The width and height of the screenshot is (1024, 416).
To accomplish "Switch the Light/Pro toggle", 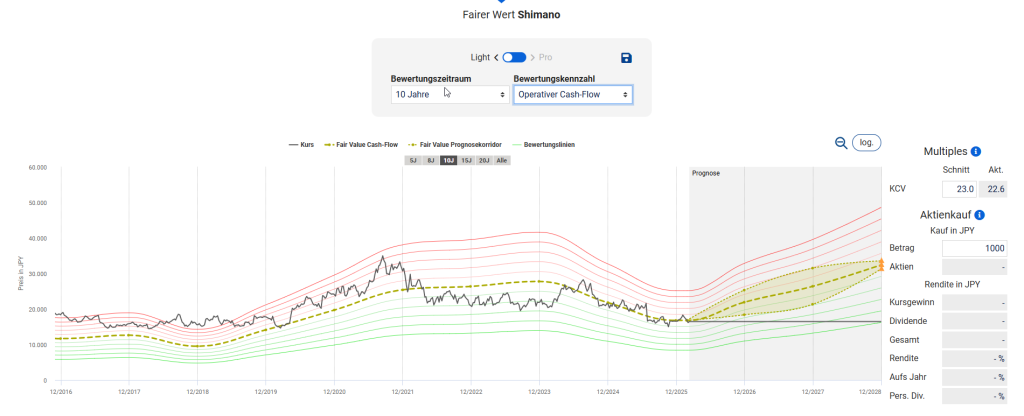I will click(x=514, y=58).
